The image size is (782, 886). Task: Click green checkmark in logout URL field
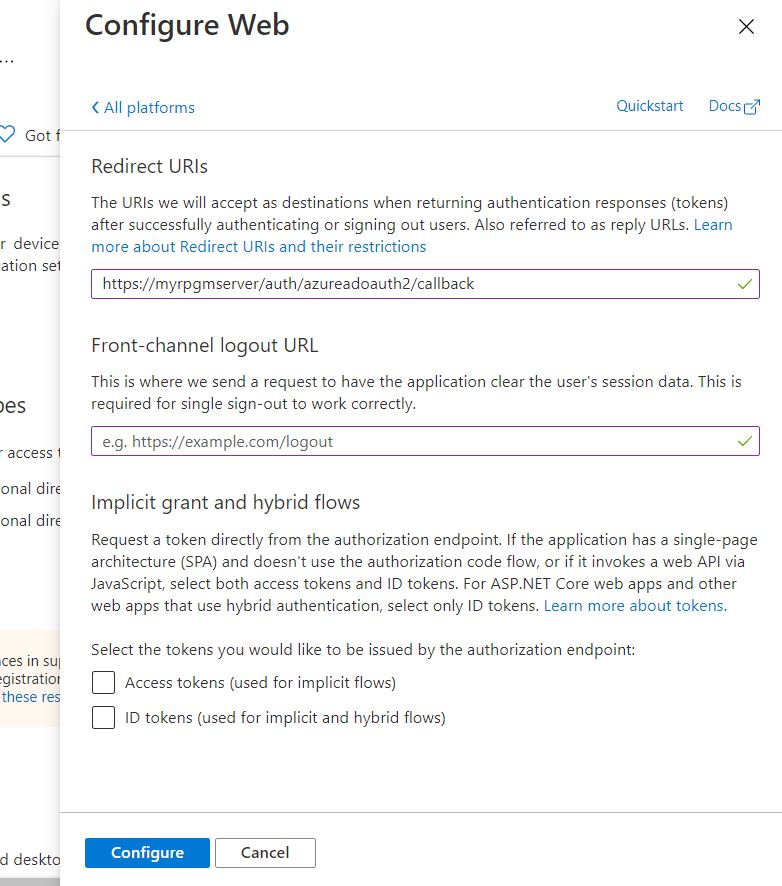(744, 441)
